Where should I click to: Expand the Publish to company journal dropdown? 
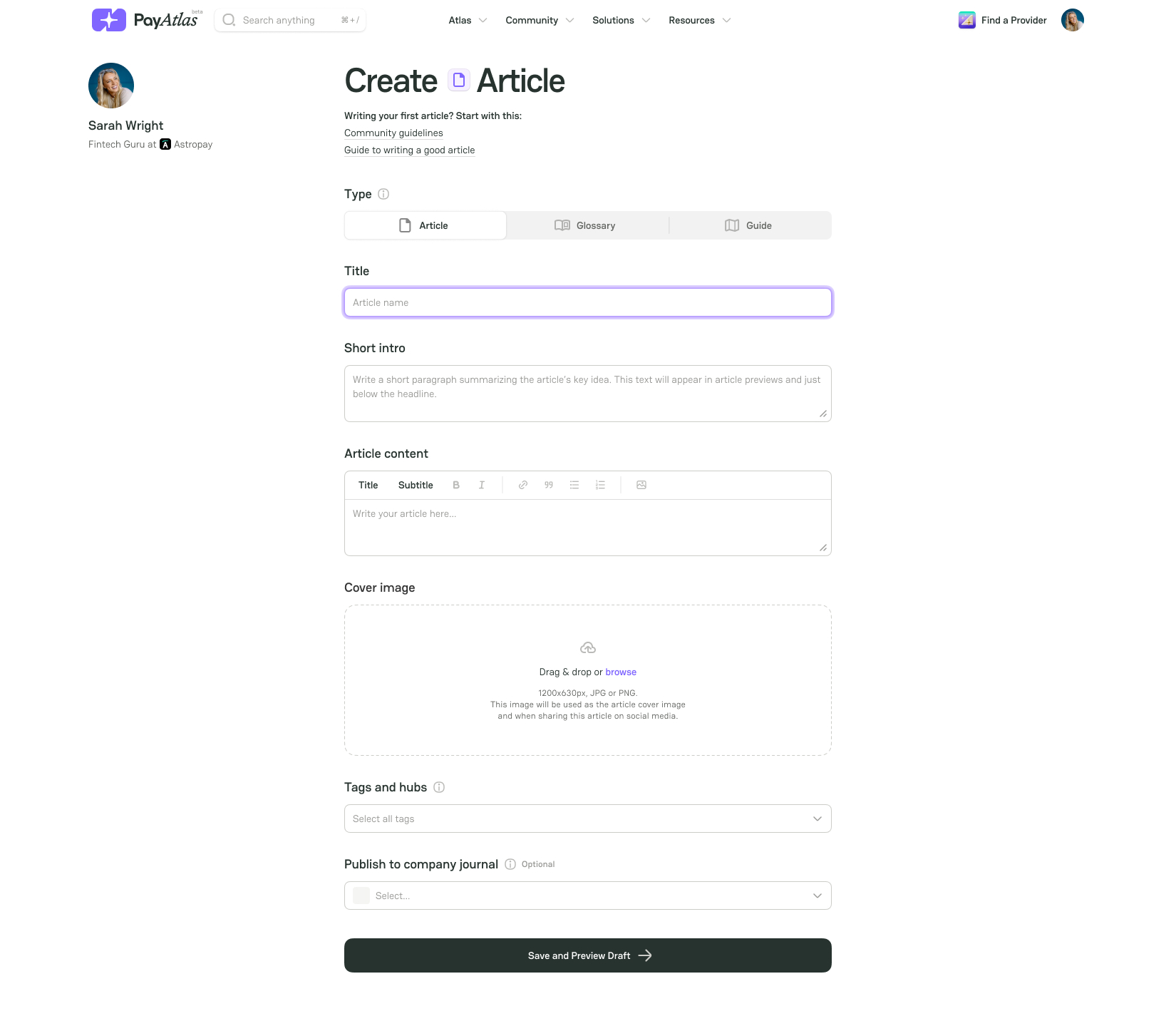coord(587,896)
